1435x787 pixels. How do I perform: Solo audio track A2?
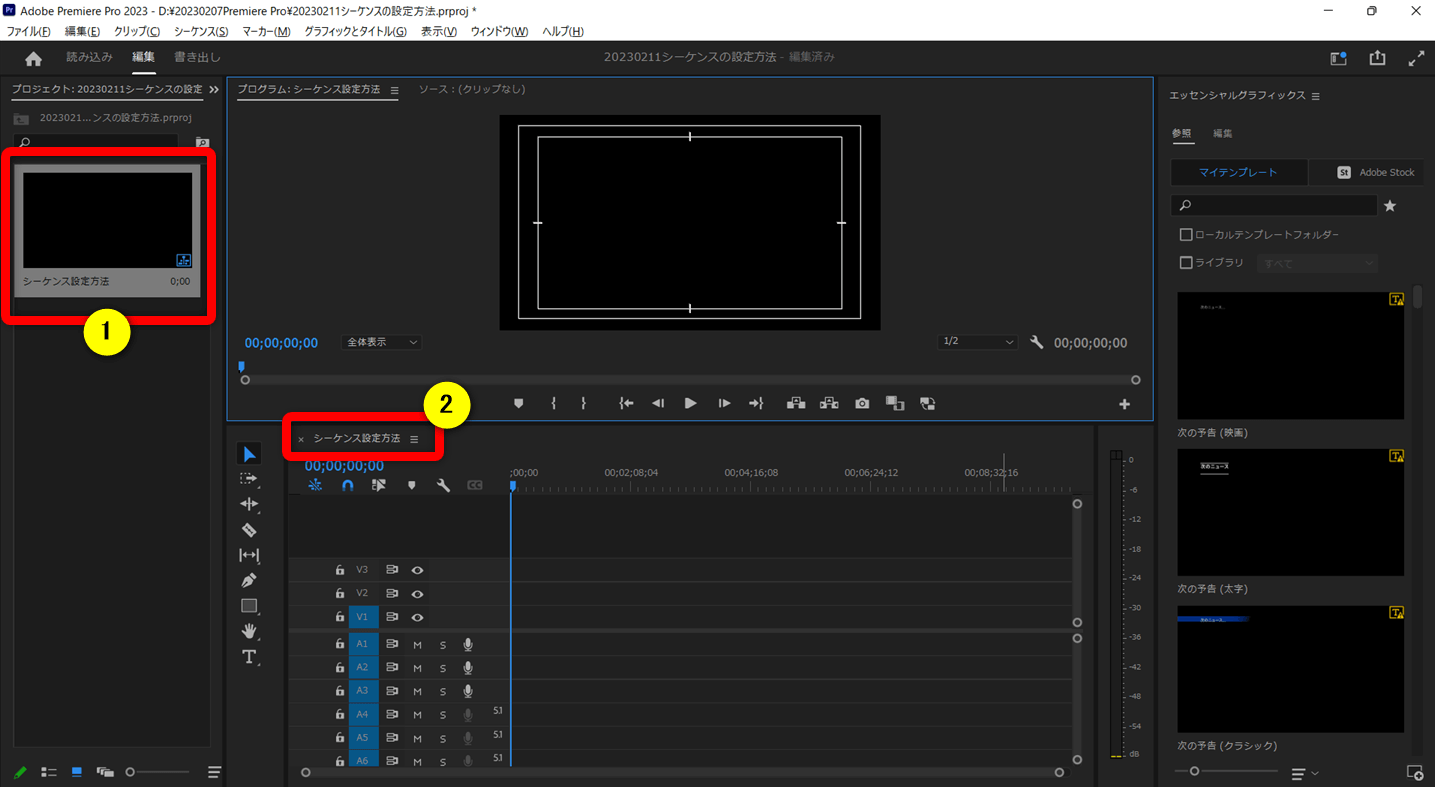pos(443,668)
